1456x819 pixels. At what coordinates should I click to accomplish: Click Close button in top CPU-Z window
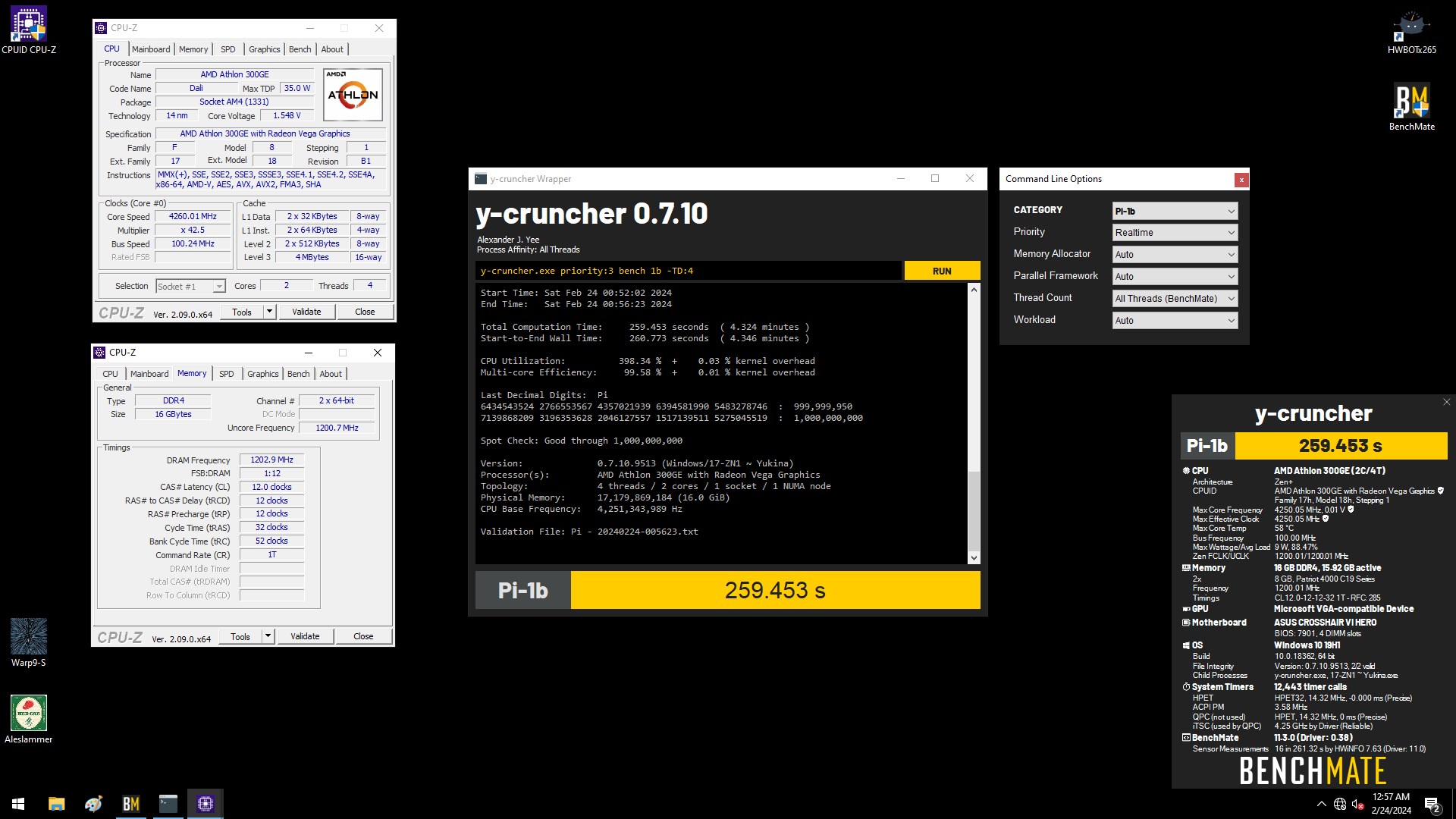tap(365, 312)
